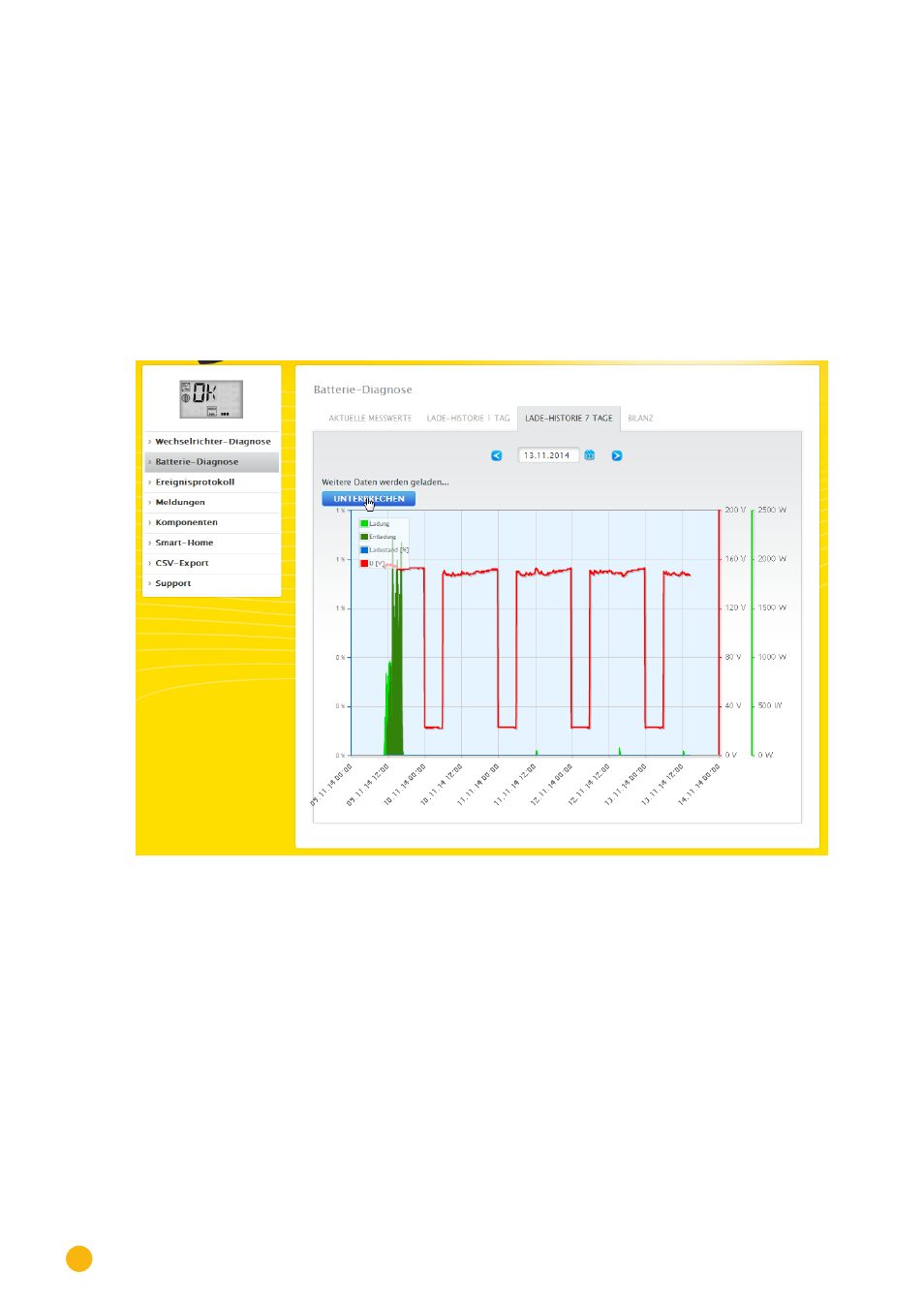Toggle U [V] series in chart legend
Viewport: 924px width, 1307px height.
[x=373, y=563]
